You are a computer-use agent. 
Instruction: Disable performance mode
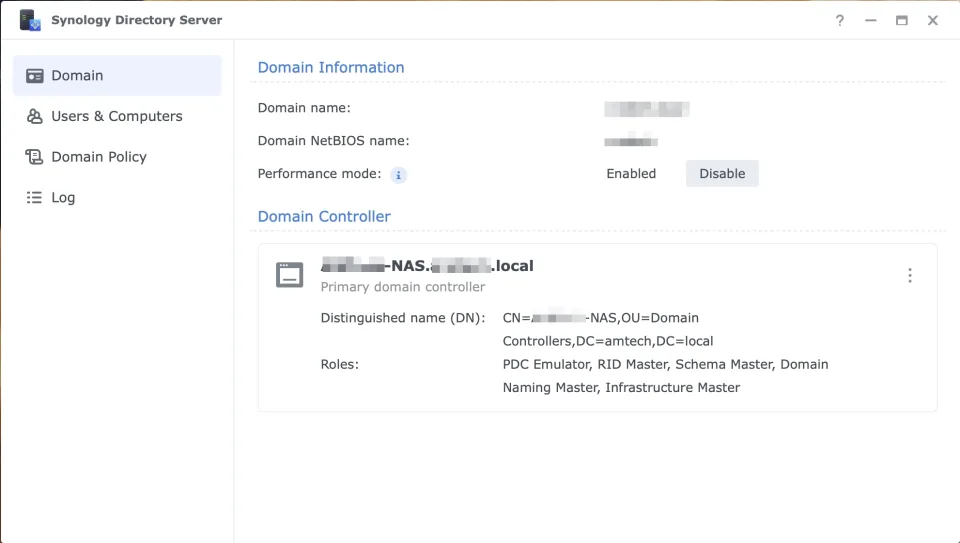722,173
